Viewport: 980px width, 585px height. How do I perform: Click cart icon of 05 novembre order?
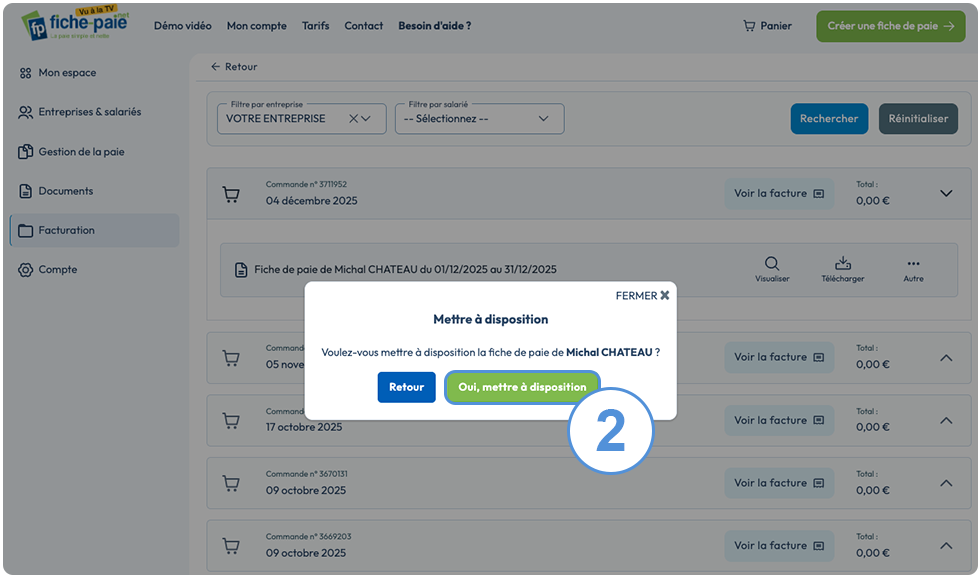coord(231,358)
